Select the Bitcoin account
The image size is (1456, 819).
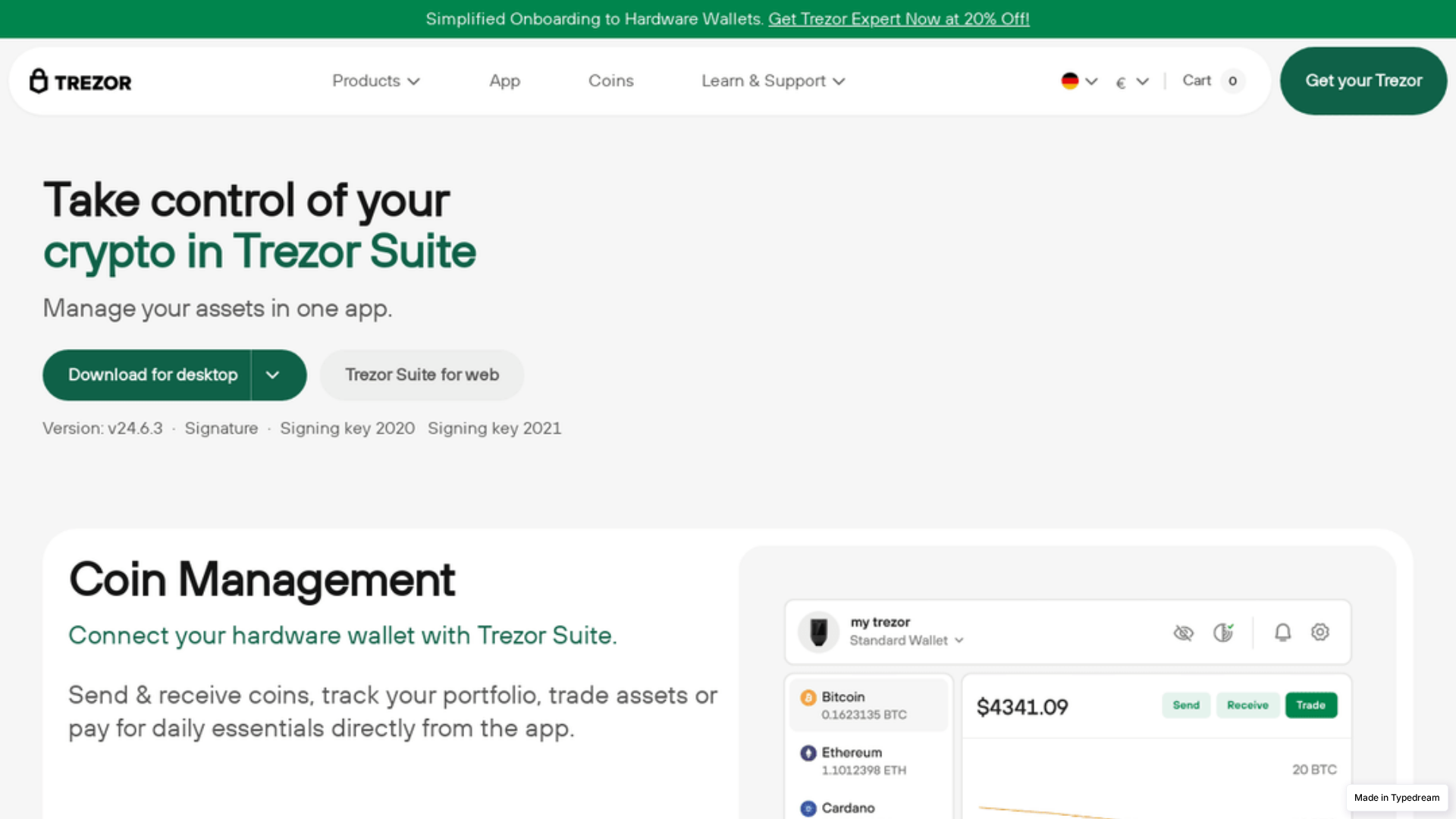(x=869, y=705)
